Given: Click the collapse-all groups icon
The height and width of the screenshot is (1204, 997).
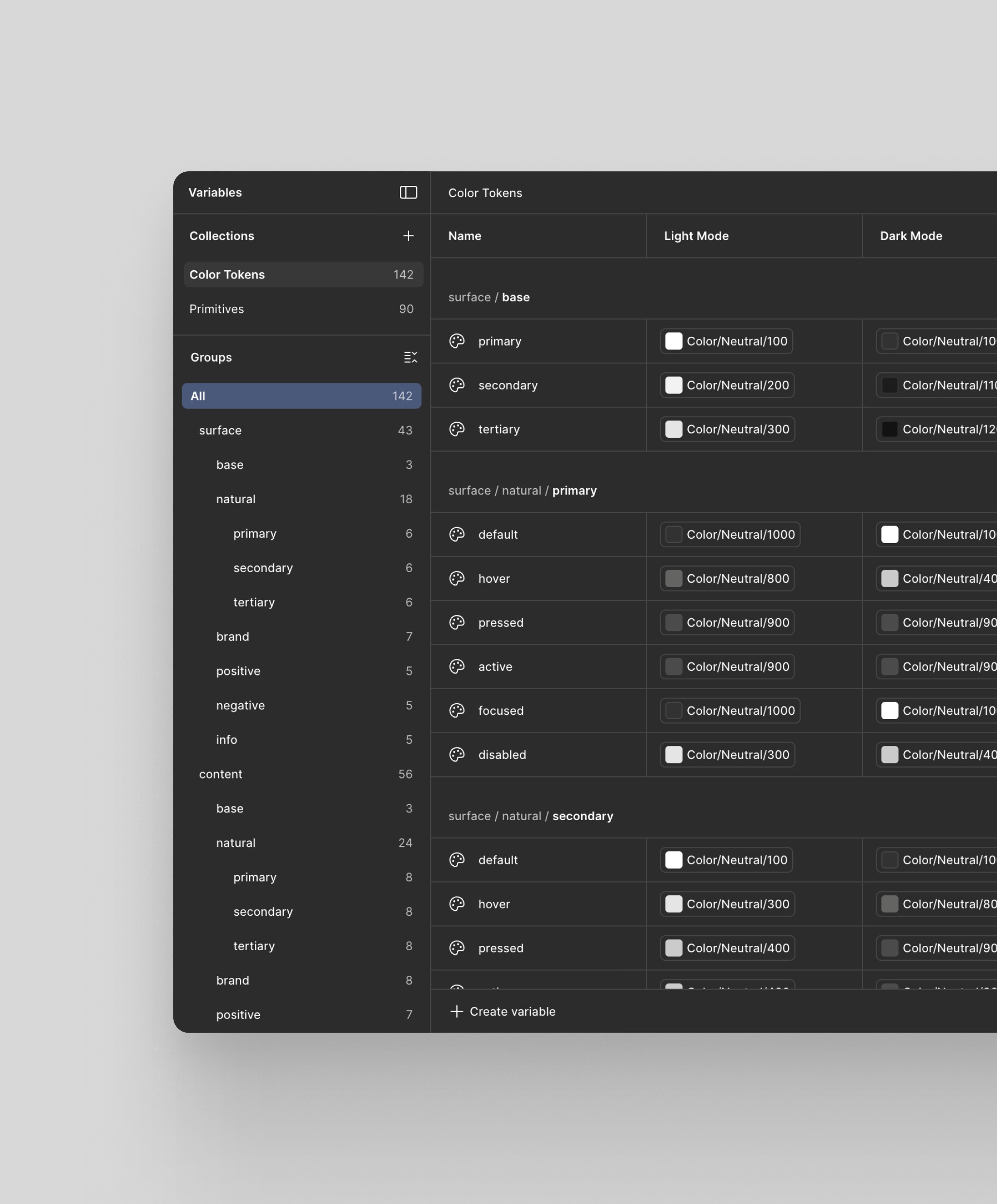Looking at the screenshot, I should click(x=411, y=357).
